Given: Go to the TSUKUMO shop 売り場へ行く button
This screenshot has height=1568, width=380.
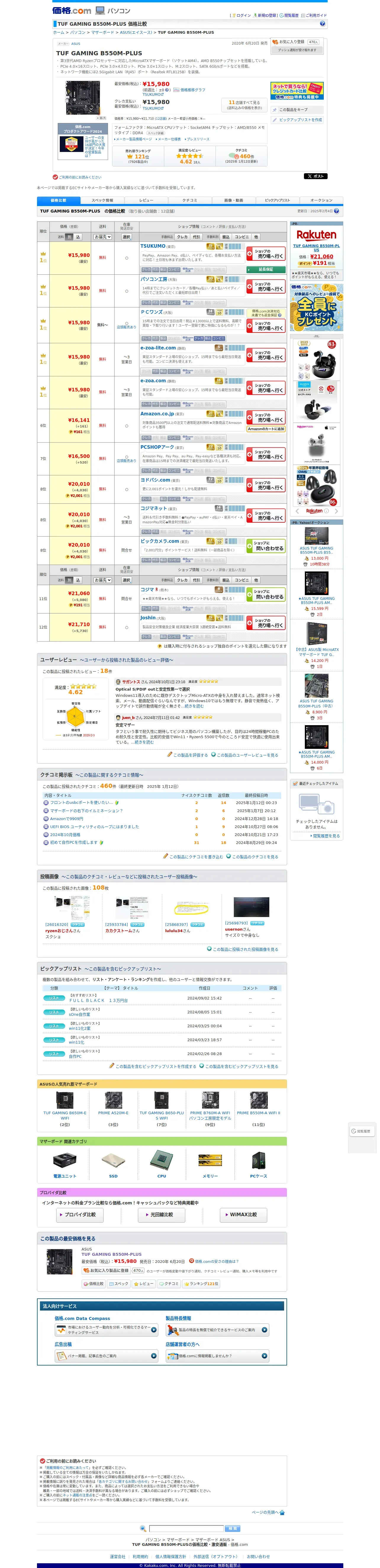Looking at the screenshot, I should click(x=266, y=254).
